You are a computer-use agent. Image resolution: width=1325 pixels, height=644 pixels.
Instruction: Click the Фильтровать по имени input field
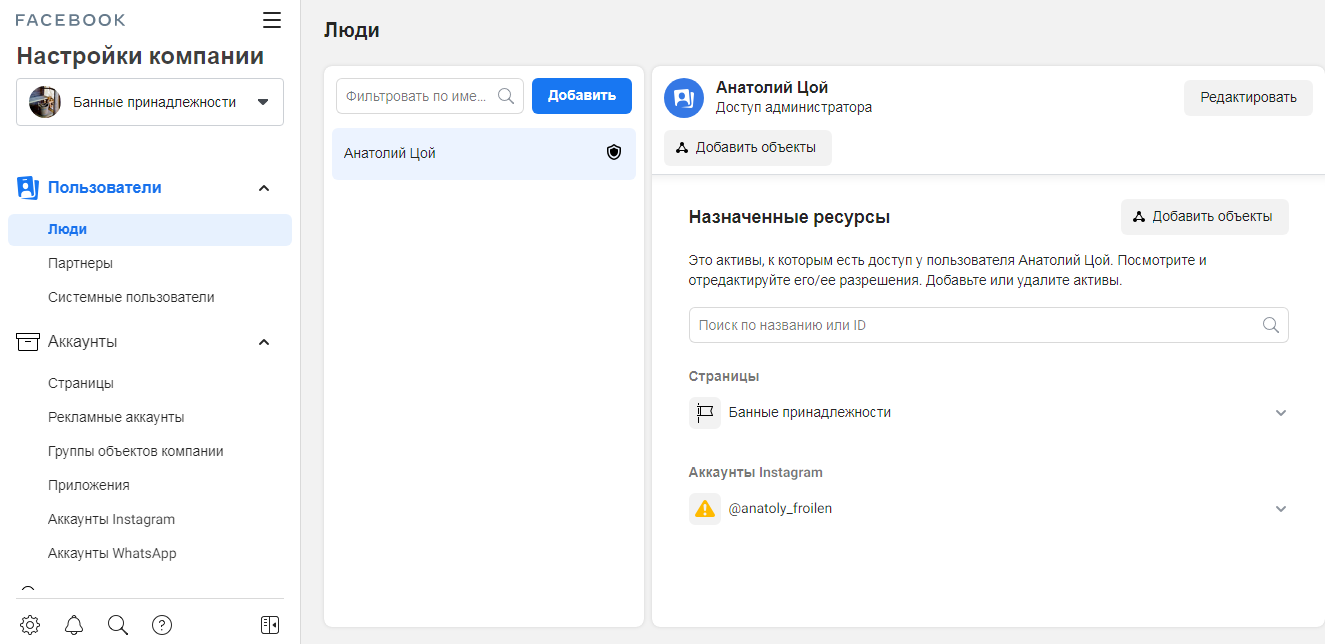[x=430, y=96]
